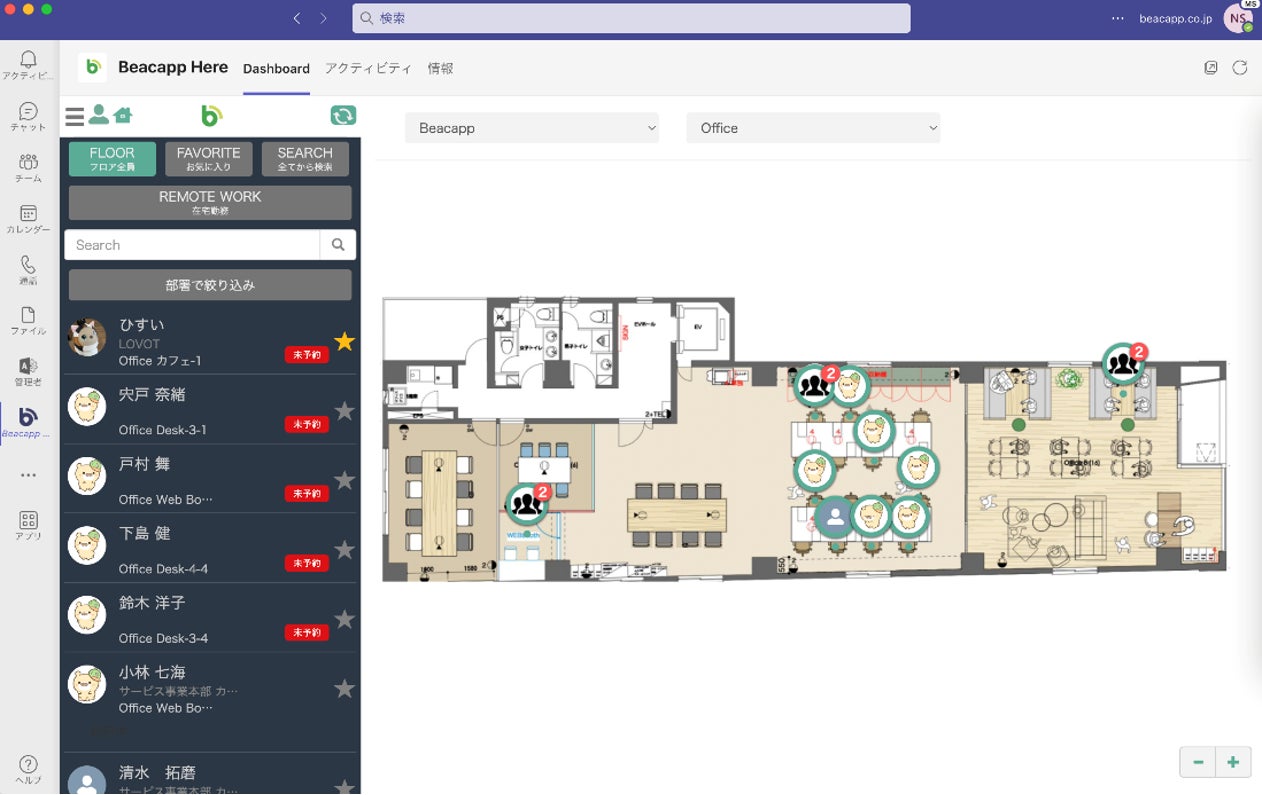This screenshot has height=795, width=1262.
Task: Click the green home icon
Action: pyautogui.click(x=123, y=115)
